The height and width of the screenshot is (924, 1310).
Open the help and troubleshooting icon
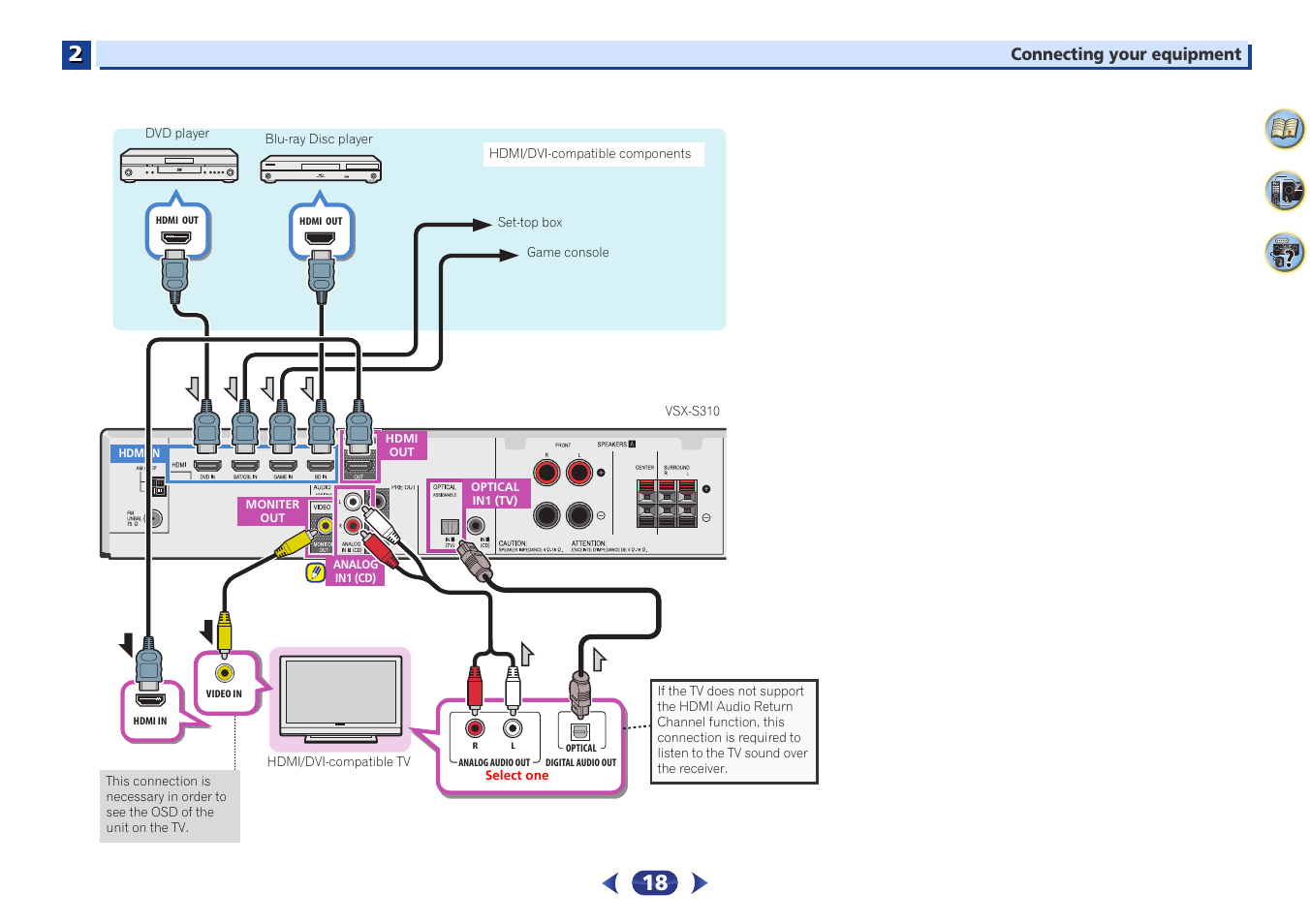1285,253
